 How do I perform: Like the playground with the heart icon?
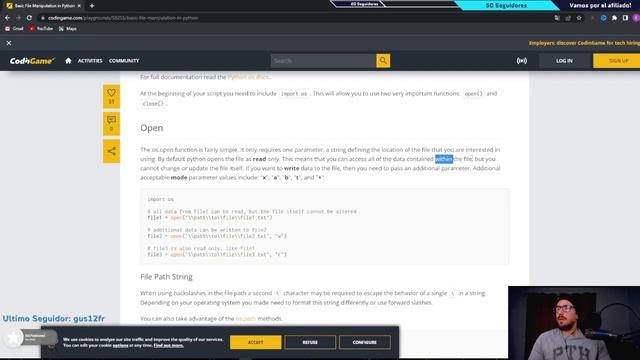pyautogui.click(x=111, y=96)
